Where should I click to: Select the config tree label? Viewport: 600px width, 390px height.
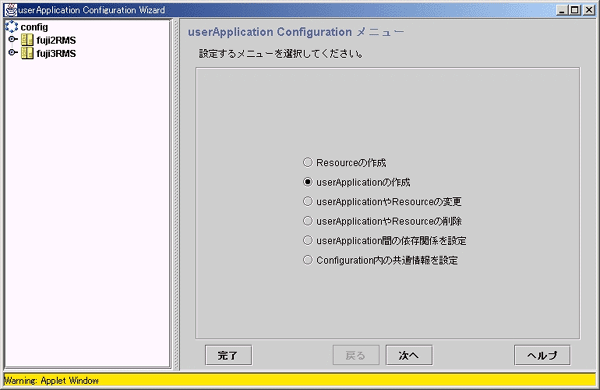tap(34, 27)
